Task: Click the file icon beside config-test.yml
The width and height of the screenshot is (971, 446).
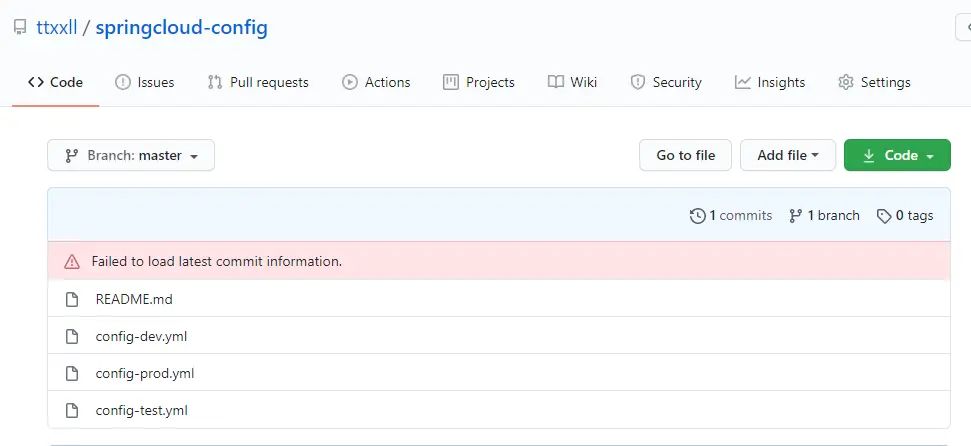Action: [x=72, y=411]
